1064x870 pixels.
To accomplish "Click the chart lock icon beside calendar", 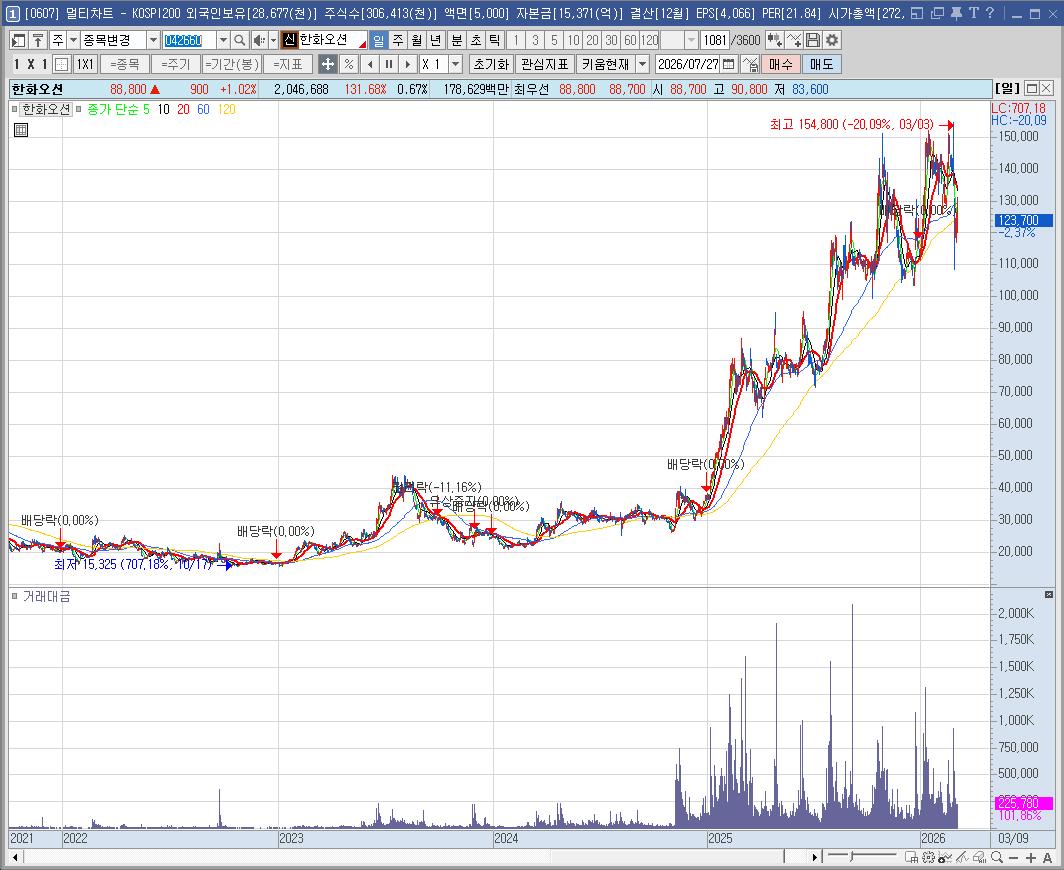I will 750,64.
